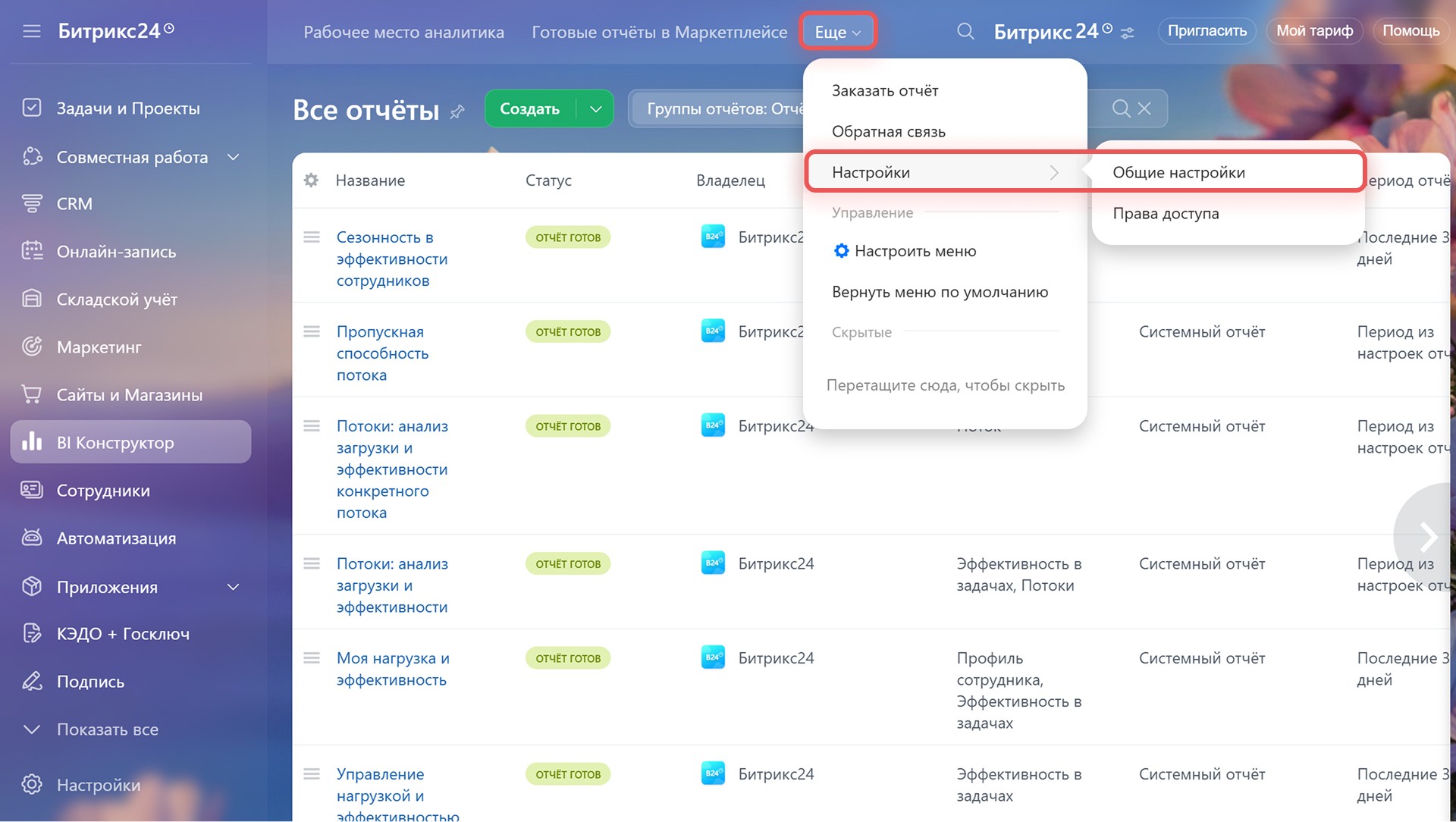The image size is (1456, 822).
Task: Click the Онлайн-запись calendar icon
Action: pyautogui.click(x=32, y=251)
